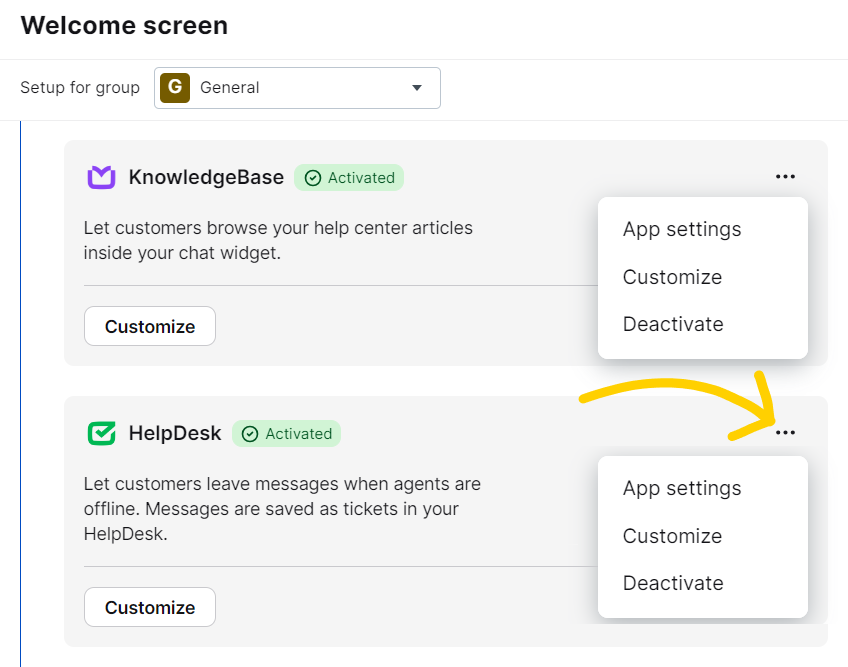This screenshot has width=848, height=667.
Task: Click the HelpDesk title text
Action: pos(175,433)
